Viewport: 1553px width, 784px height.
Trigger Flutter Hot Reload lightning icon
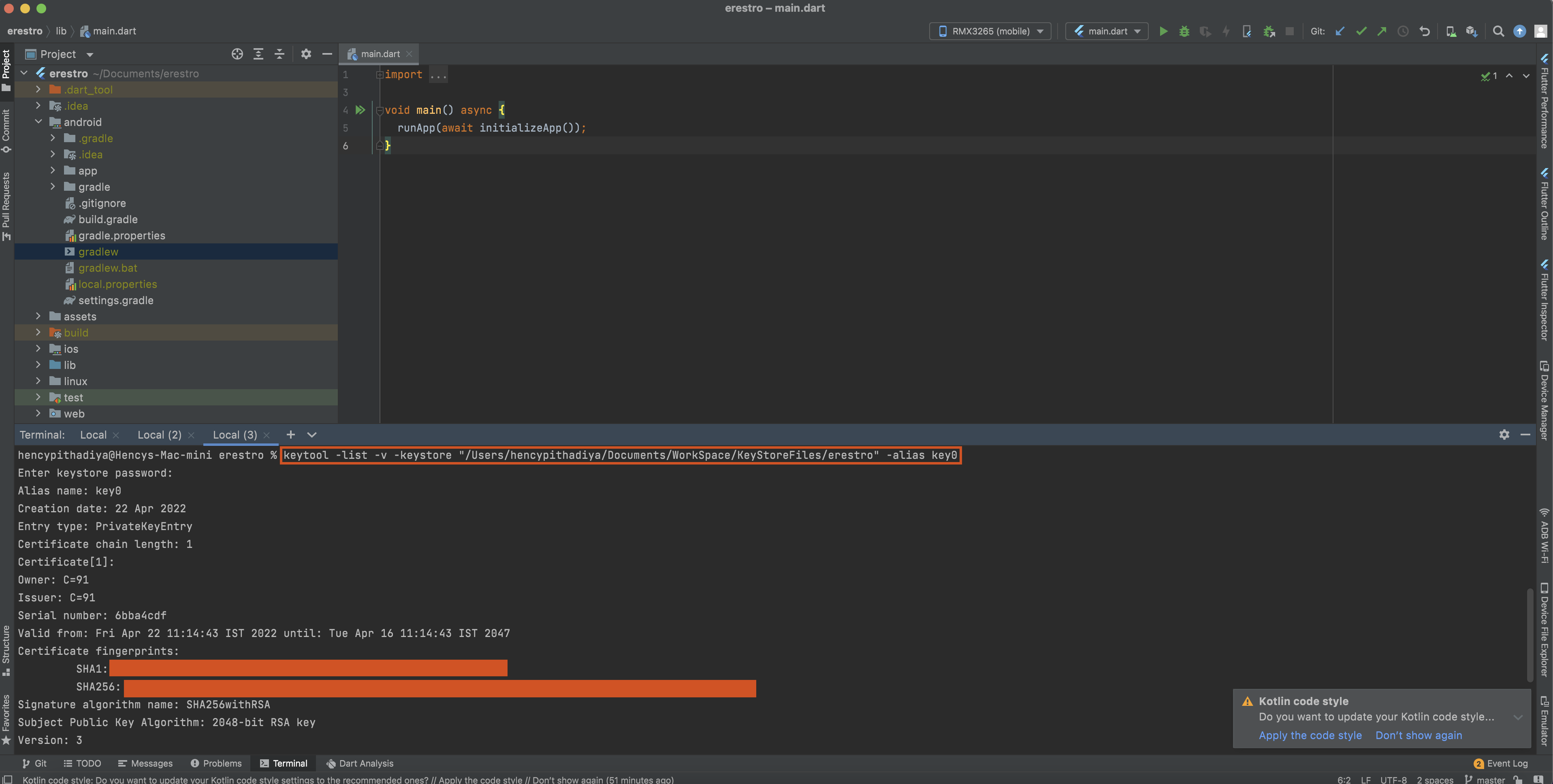point(1226,31)
